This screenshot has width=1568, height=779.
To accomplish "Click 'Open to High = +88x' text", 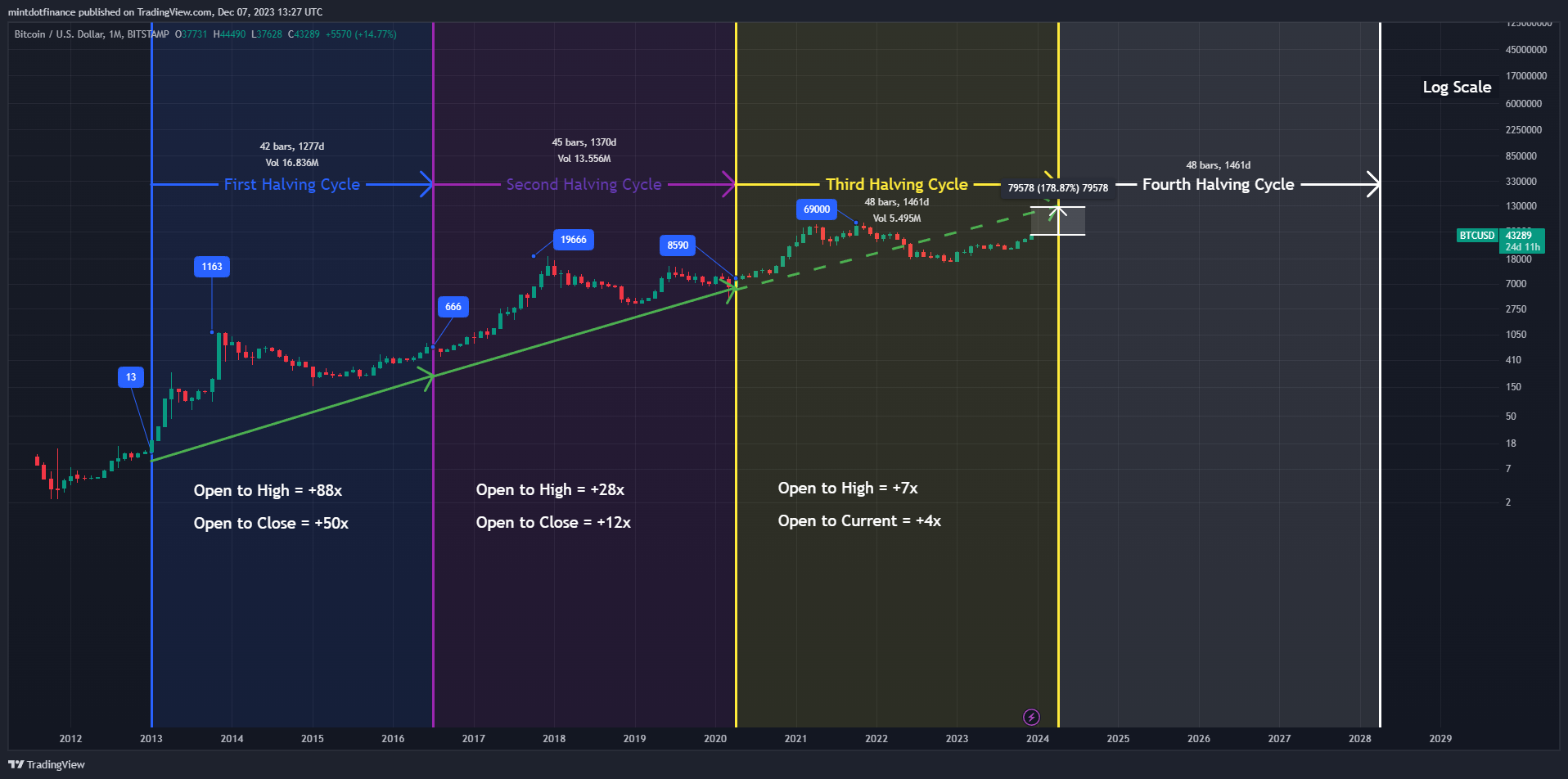I will pyautogui.click(x=268, y=490).
